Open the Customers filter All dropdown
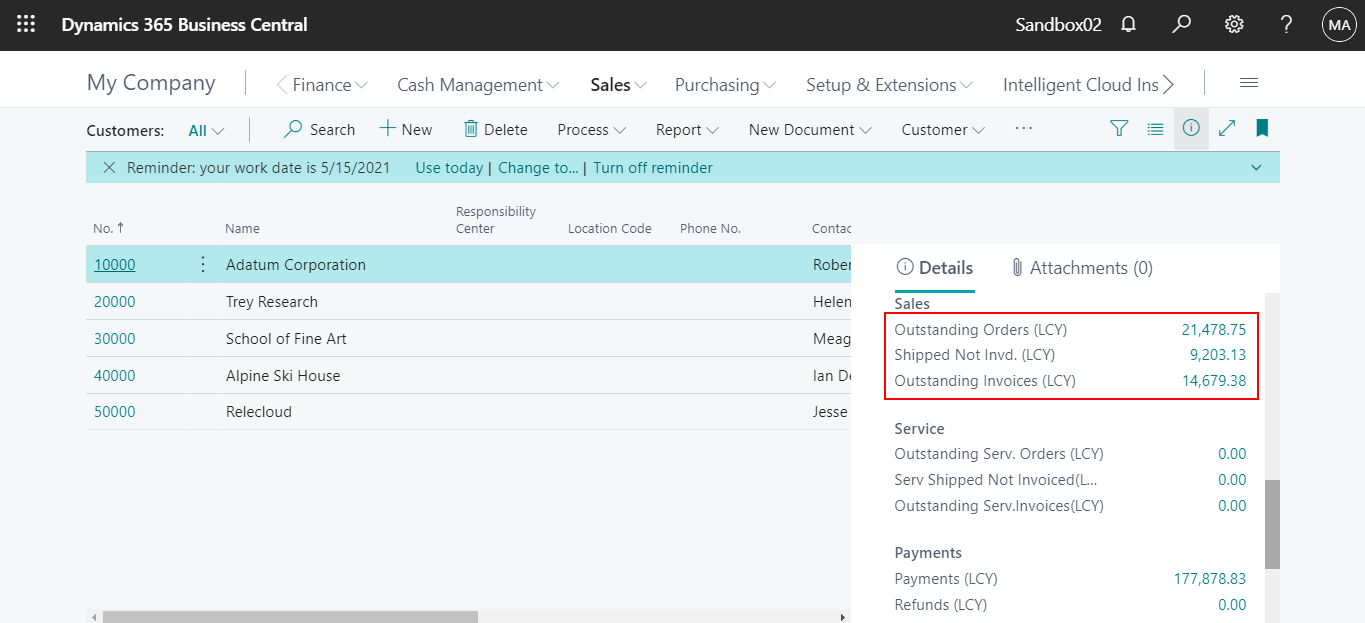1365x623 pixels. (205, 130)
